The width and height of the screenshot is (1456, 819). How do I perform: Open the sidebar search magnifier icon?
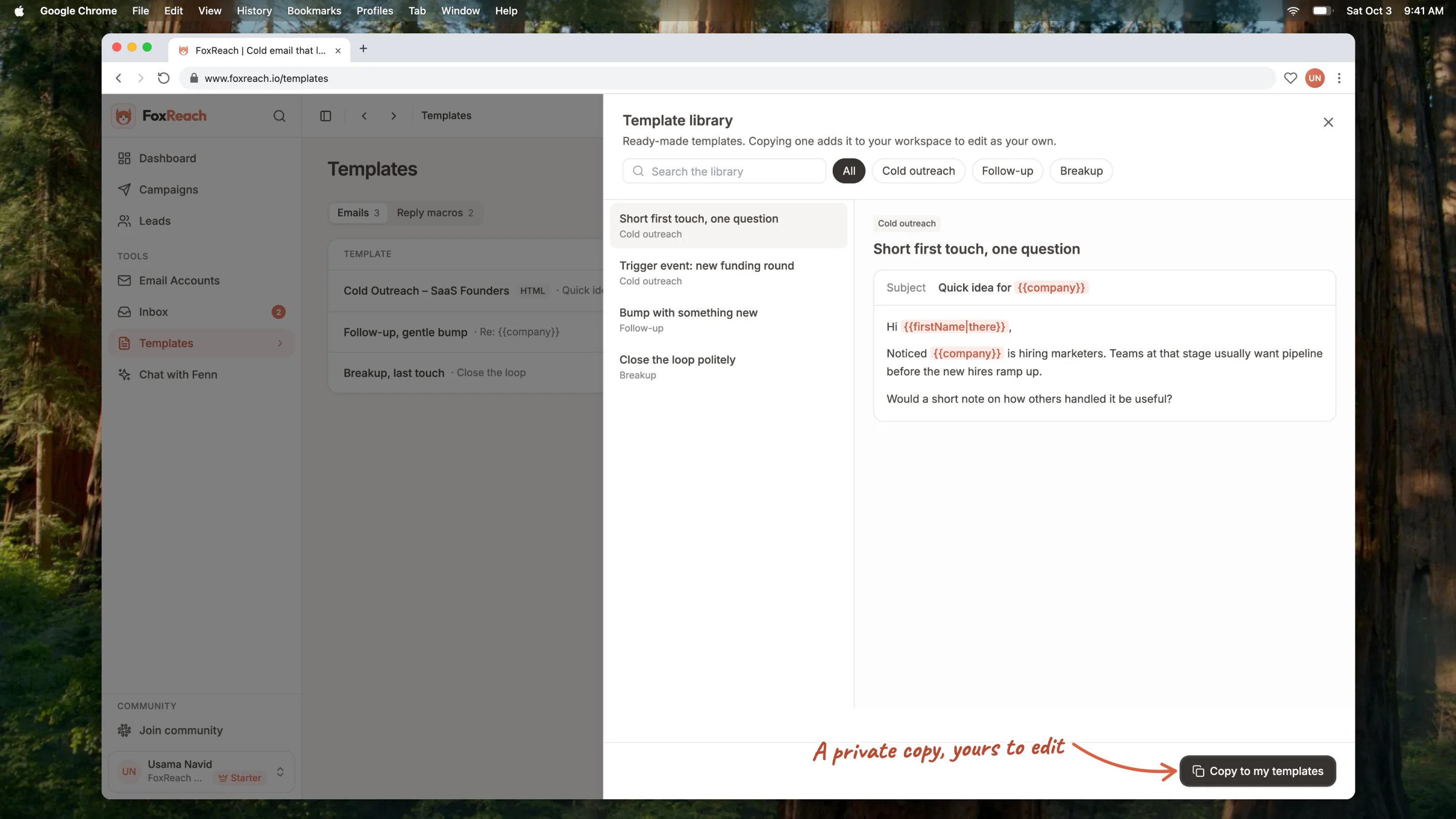point(279,116)
